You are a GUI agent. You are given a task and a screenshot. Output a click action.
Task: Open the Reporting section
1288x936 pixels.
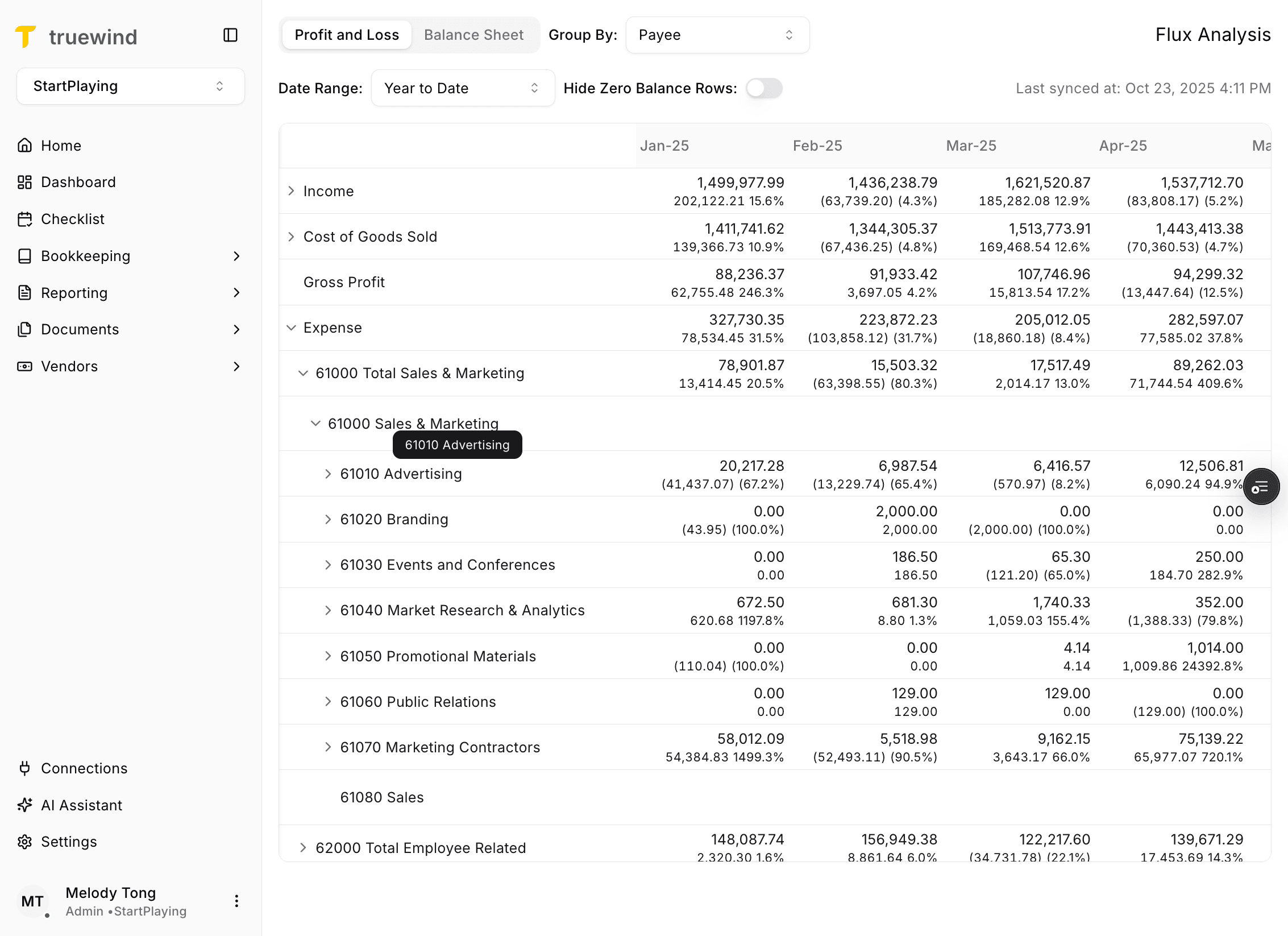tap(74, 292)
